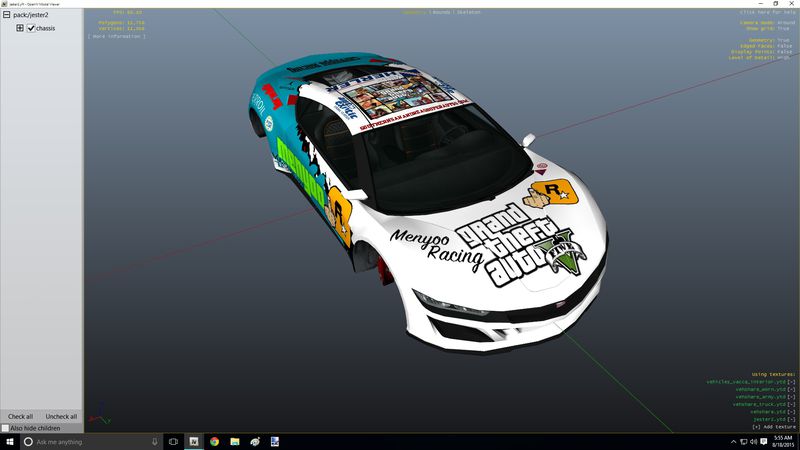800x450 pixels.
Task: Click the Cortana microphone icon
Action: tap(155, 442)
